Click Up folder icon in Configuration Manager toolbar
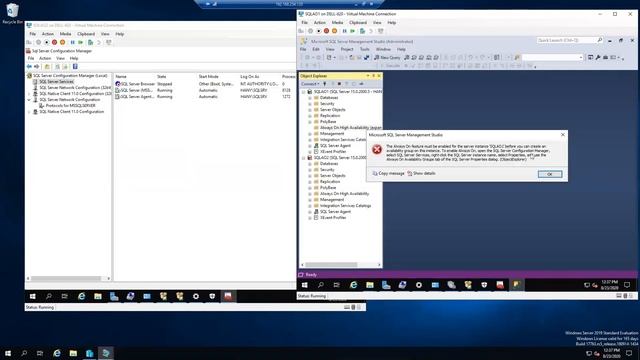This screenshot has width=640, height=360. tap(47, 67)
